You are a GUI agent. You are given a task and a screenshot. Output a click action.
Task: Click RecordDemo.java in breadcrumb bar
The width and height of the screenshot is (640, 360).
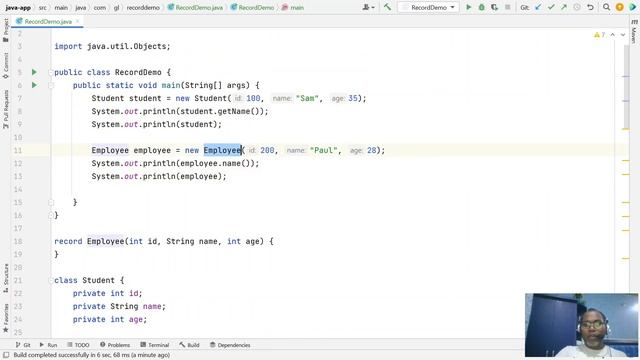coord(196,7)
